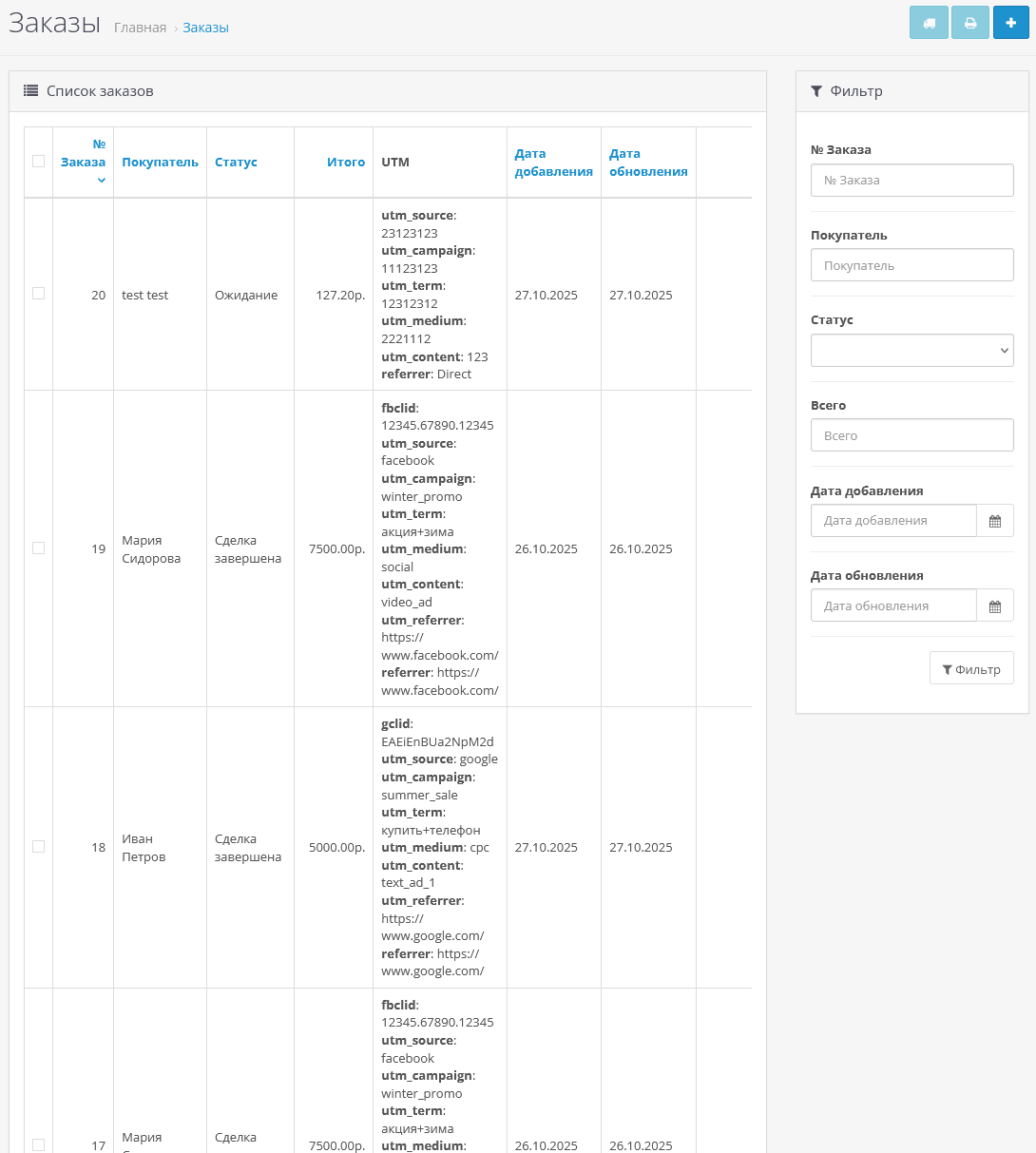
Task: Click the truck shipping list icon button
Action: tap(929, 23)
